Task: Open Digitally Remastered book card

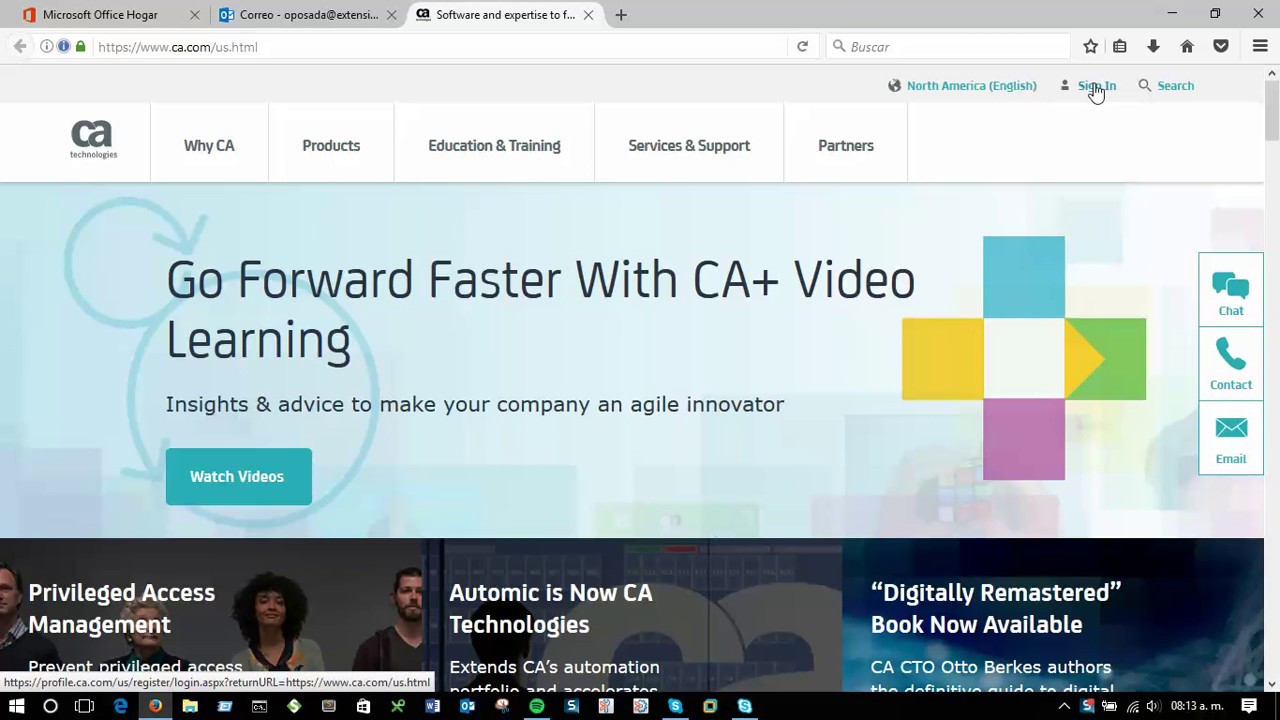Action: point(1053,615)
